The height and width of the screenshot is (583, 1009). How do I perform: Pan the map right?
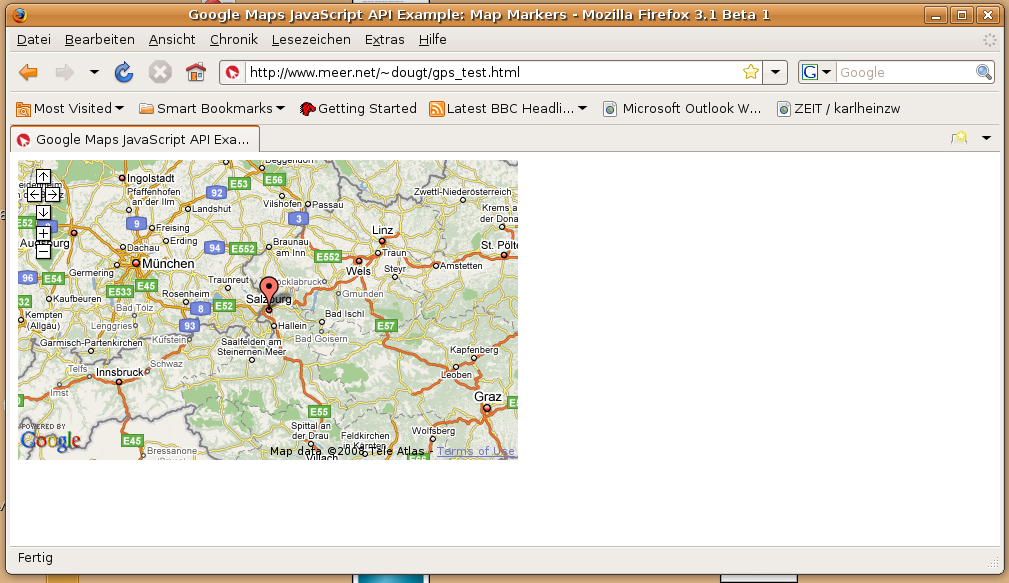click(53, 194)
